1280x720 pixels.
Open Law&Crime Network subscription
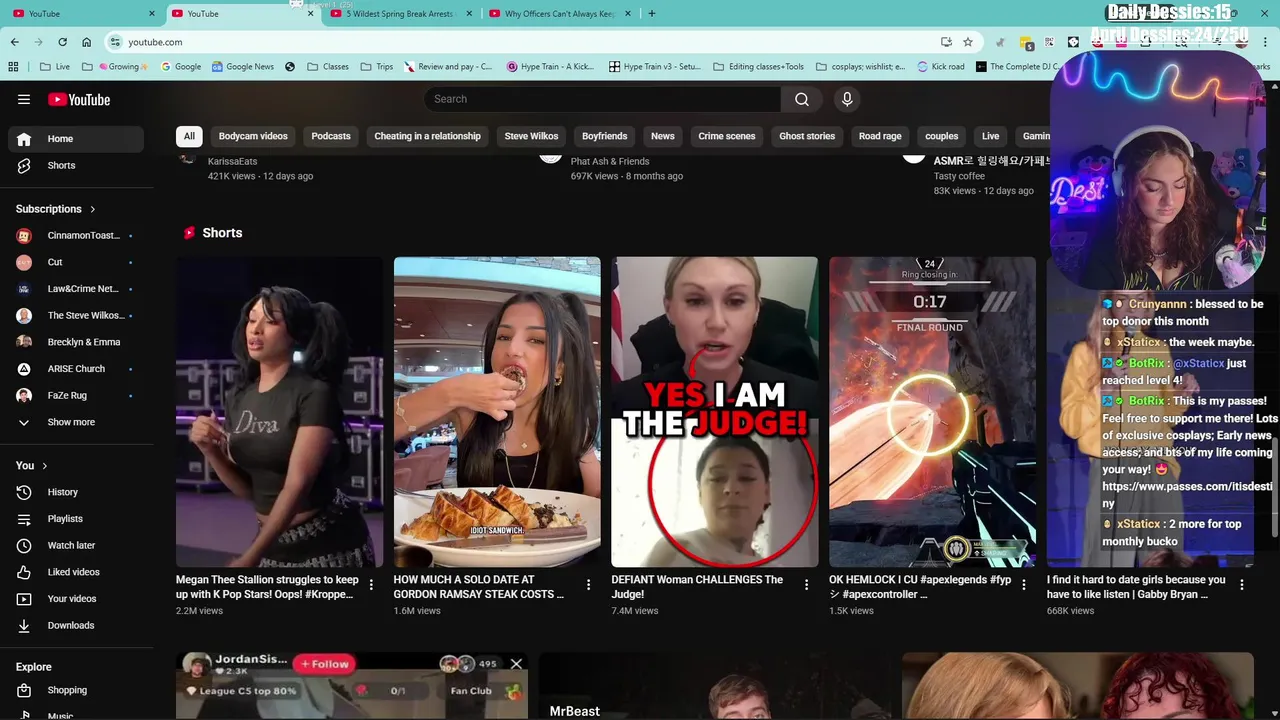pos(76,289)
